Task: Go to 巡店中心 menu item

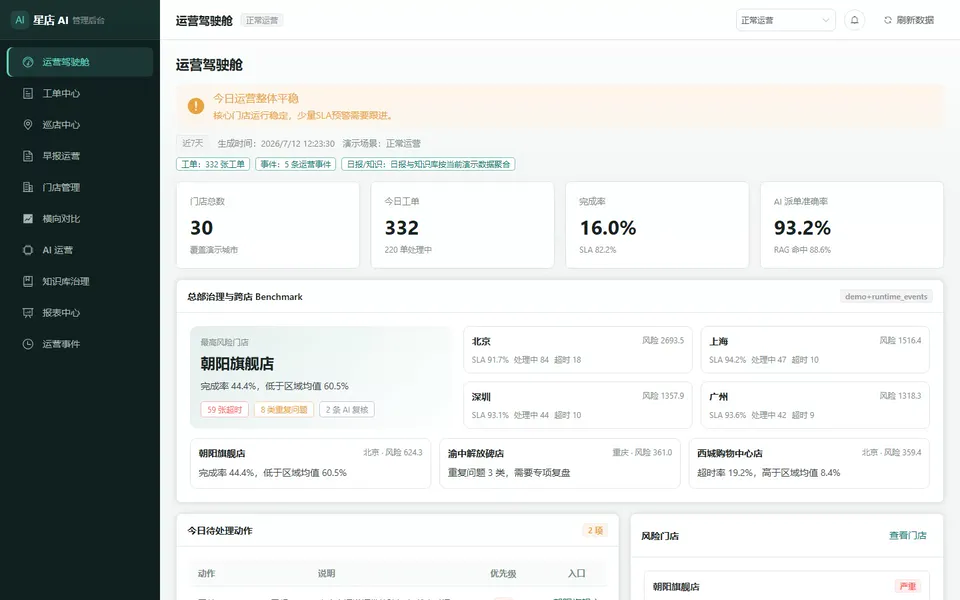Action: click(x=80, y=124)
